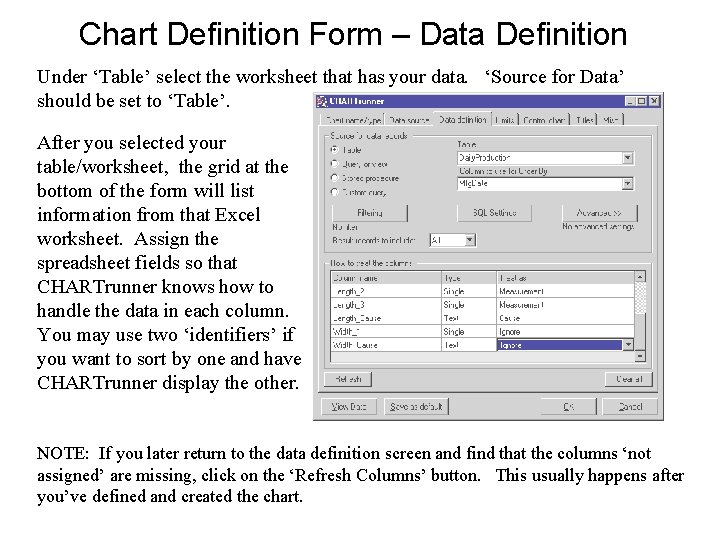Switch to the Chart name/type tab
The width and height of the screenshot is (720, 540).
[353, 120]
